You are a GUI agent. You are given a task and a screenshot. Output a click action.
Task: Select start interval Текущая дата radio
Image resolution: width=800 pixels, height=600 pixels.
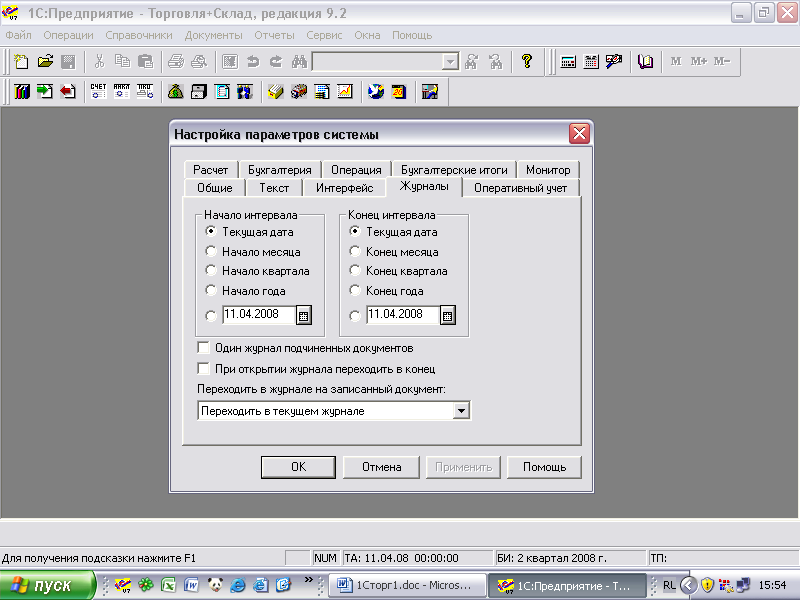click(x=211, y=231)
